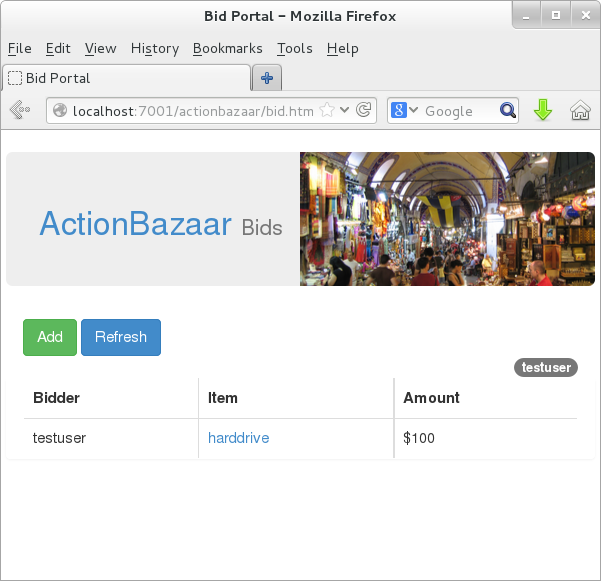Open the File menu
The width and height of the screenshot is (601, 581).
point(20,48)
